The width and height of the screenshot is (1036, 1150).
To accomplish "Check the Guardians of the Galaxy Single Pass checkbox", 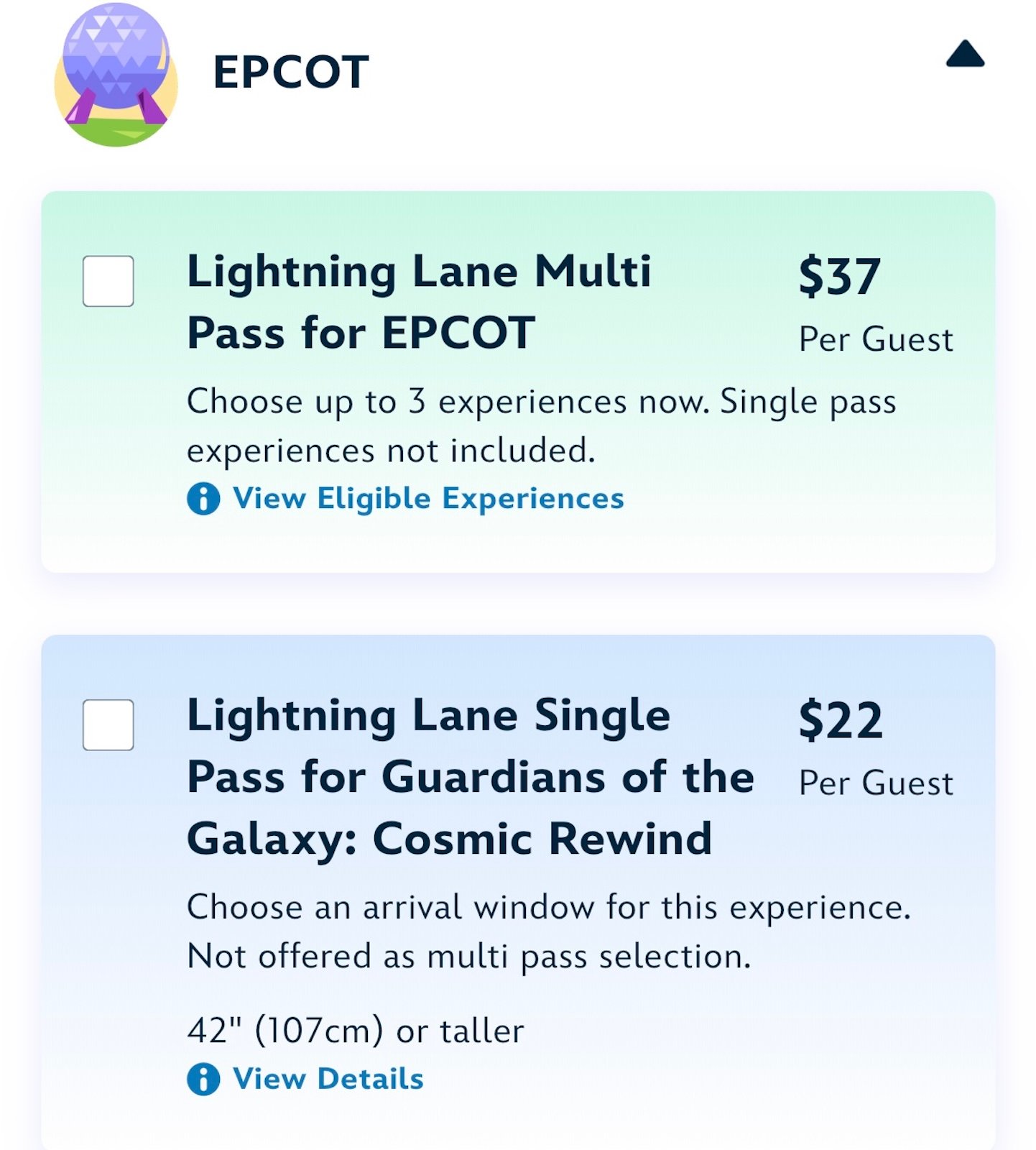I will coord(108,724).
